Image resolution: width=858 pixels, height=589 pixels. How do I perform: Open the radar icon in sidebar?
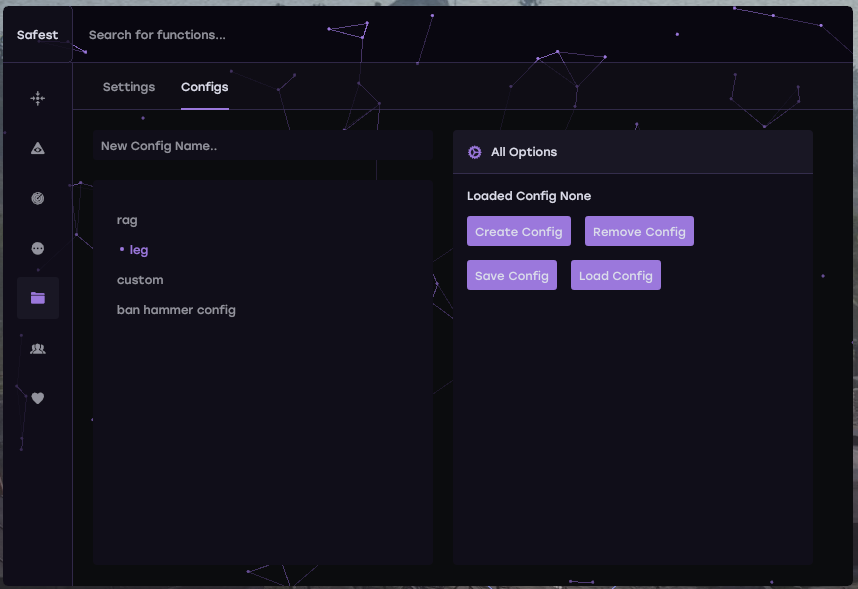38,198
